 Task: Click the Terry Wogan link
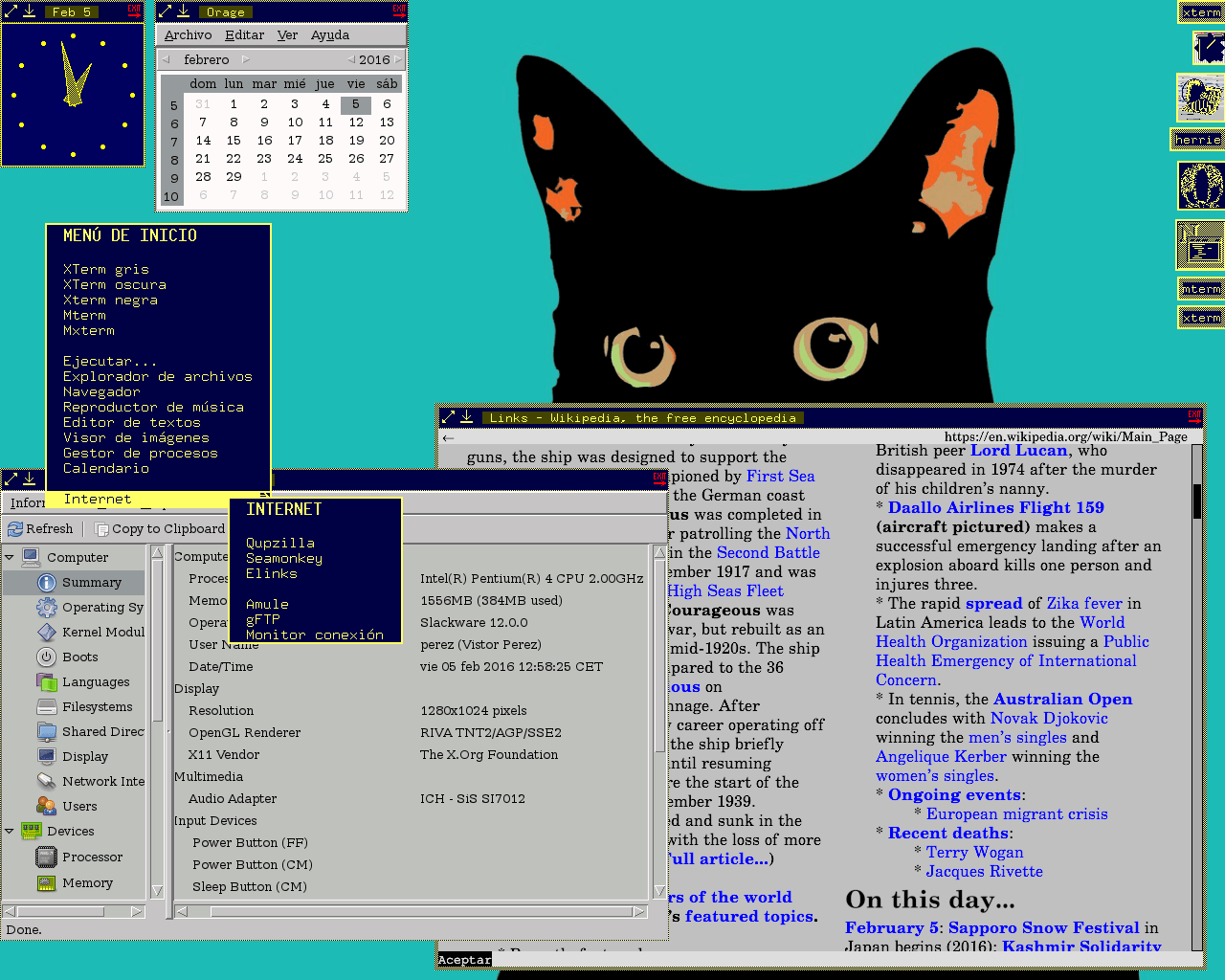point(974,852)
